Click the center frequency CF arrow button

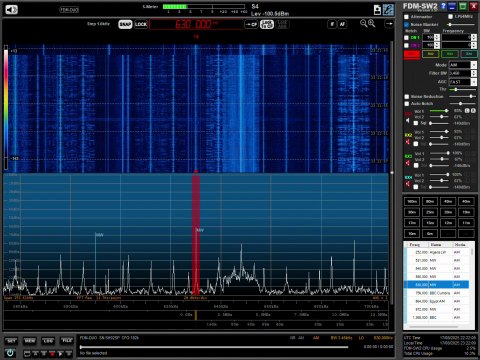pyautogui.click(x=251, y=24)
